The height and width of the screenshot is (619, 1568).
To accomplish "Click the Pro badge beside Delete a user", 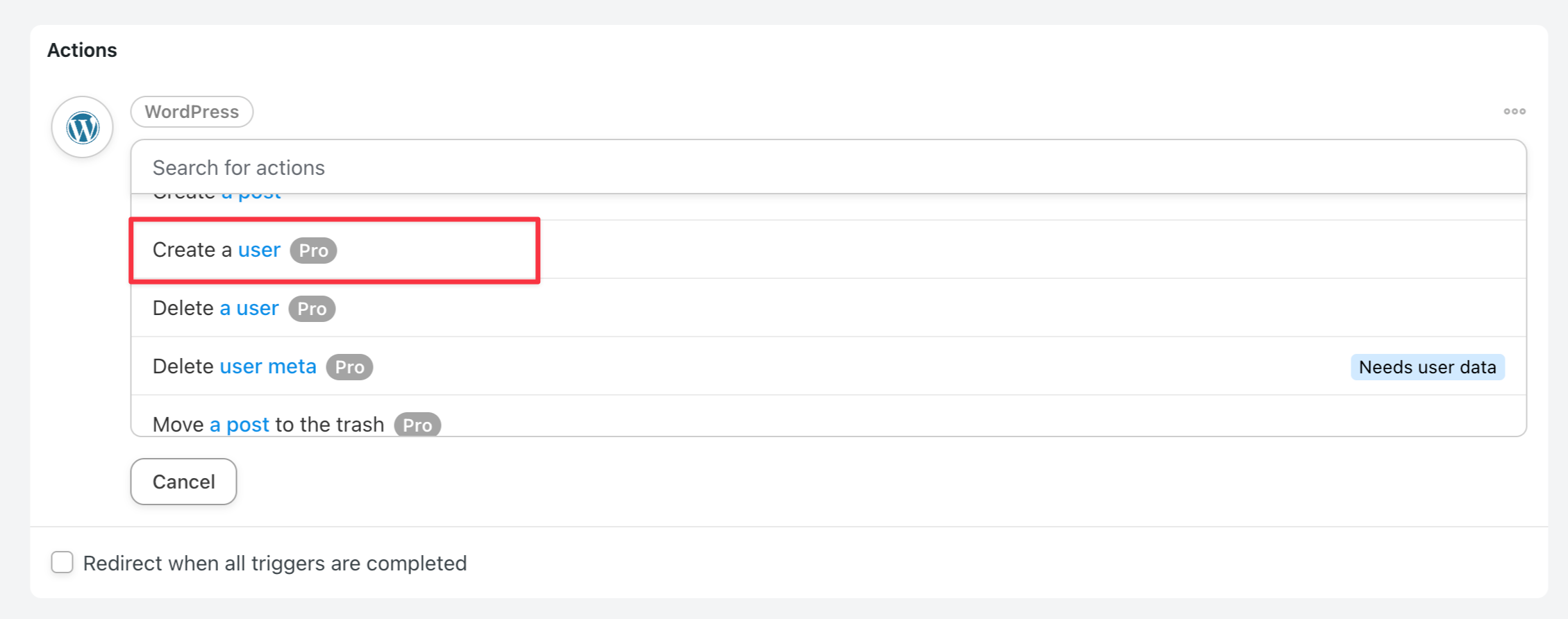I will point(312,309).
